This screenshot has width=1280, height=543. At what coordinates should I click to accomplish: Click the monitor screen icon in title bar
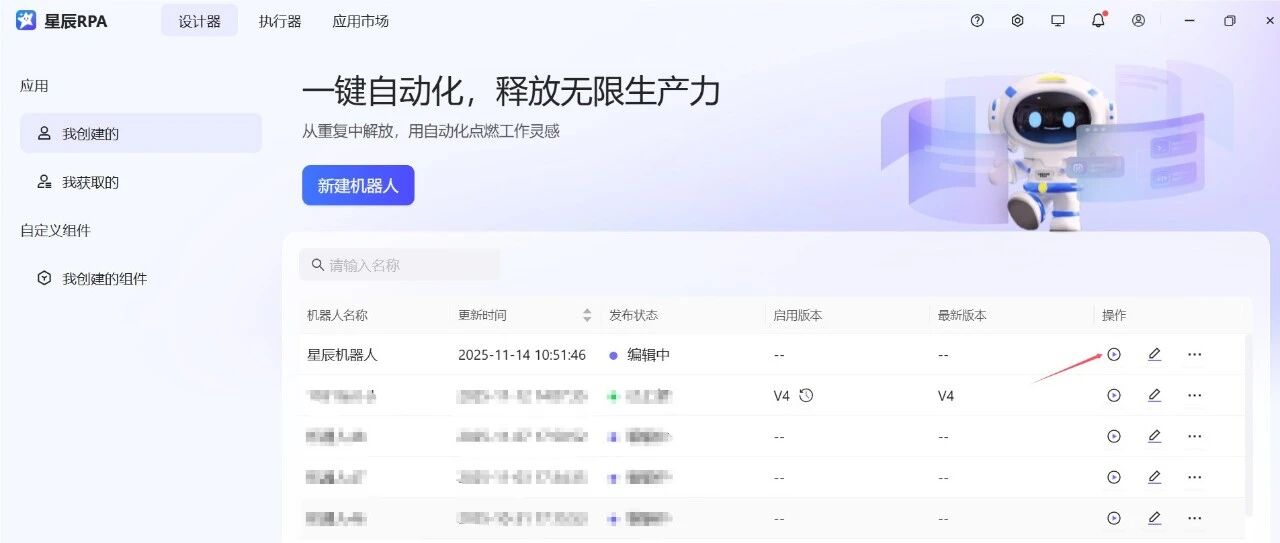pyautogui.click(x=1058, y=20)
